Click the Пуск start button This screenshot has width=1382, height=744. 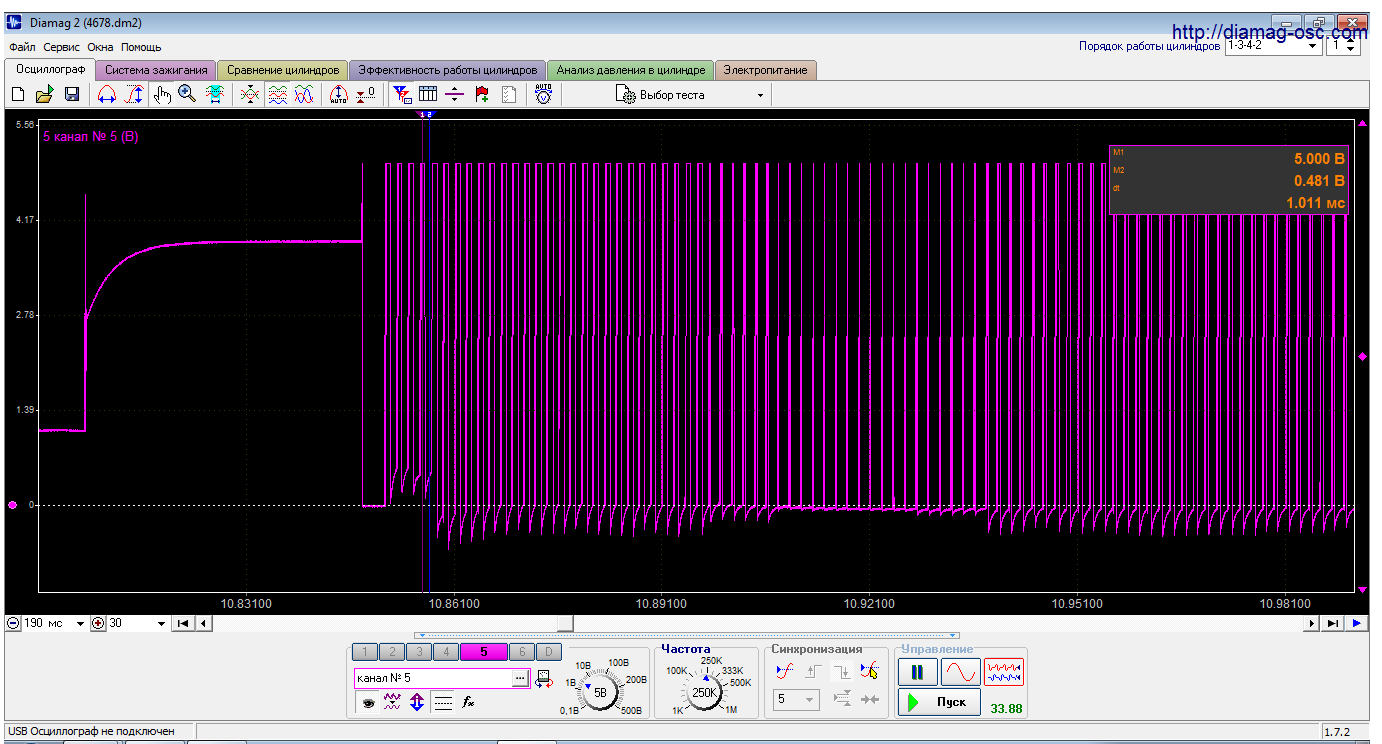tap(938, 702)
